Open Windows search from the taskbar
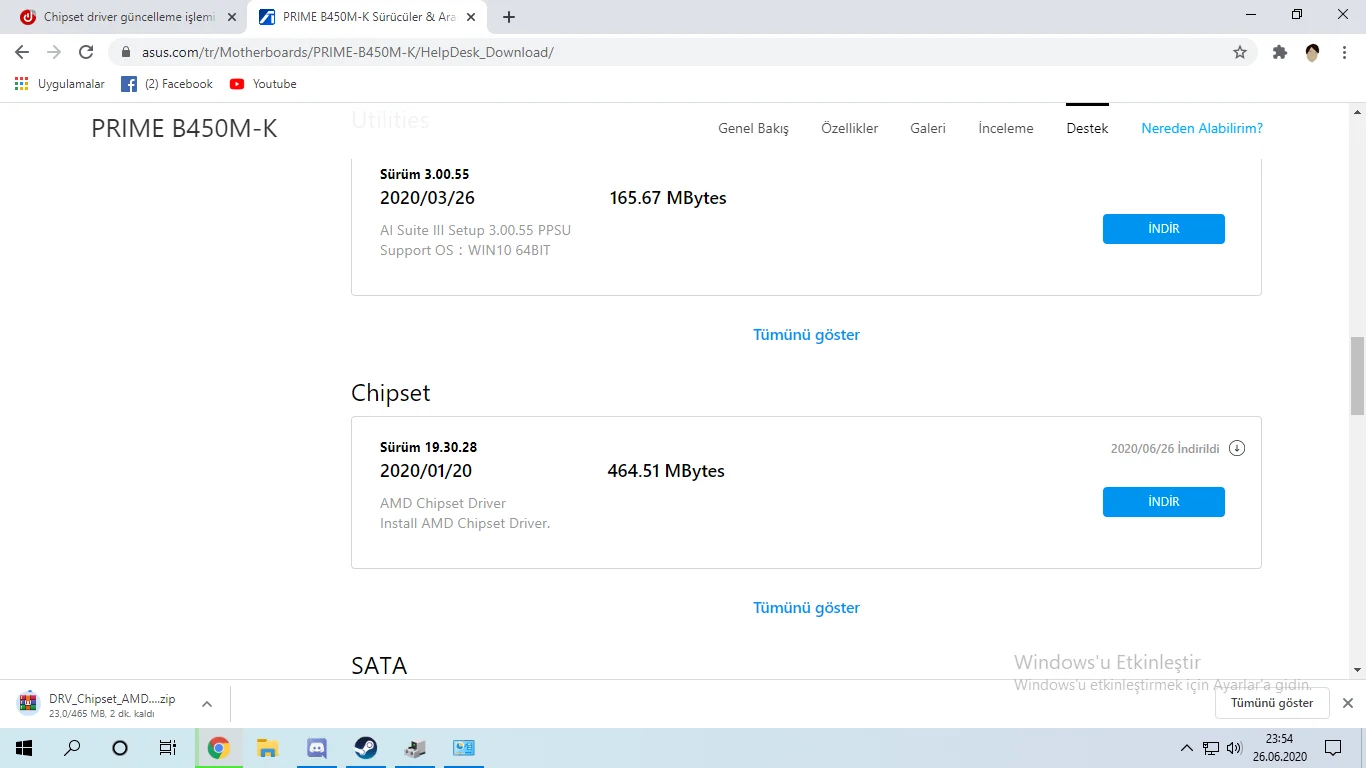 click(x=72, y=748)
